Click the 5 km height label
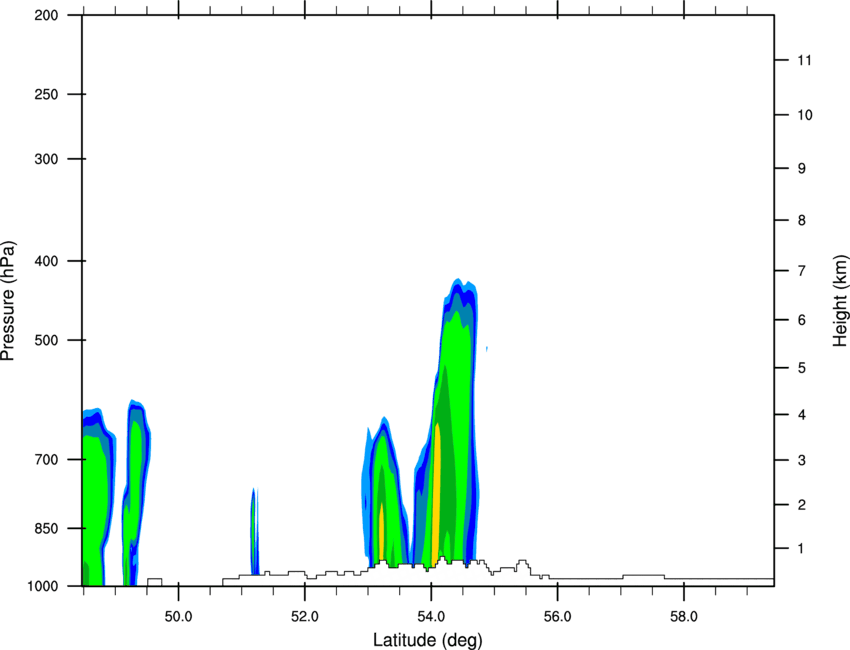The width and height of the screenshot is (850, 650). (802, 368)
